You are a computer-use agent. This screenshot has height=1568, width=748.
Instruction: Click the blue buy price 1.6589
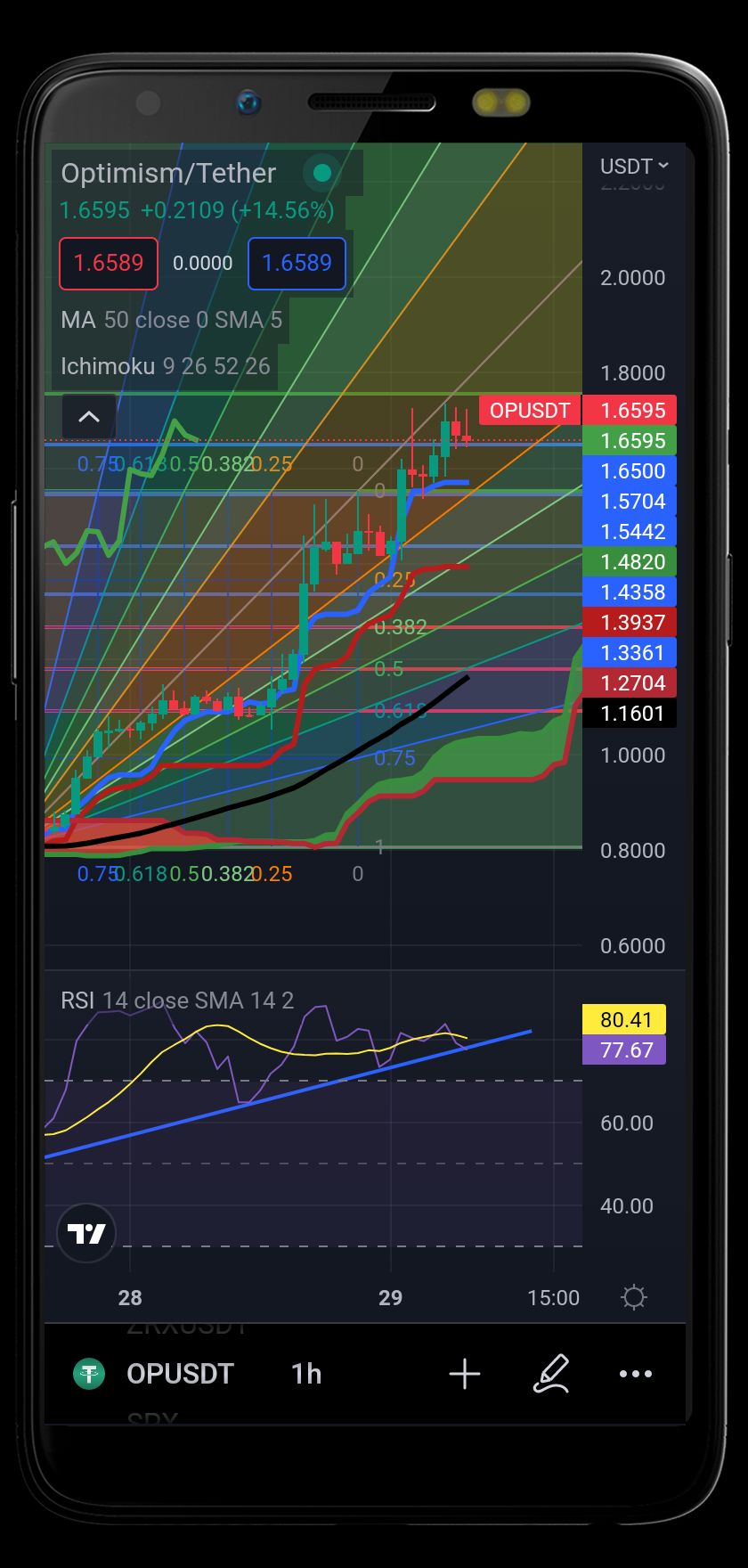tap(297, 263)
